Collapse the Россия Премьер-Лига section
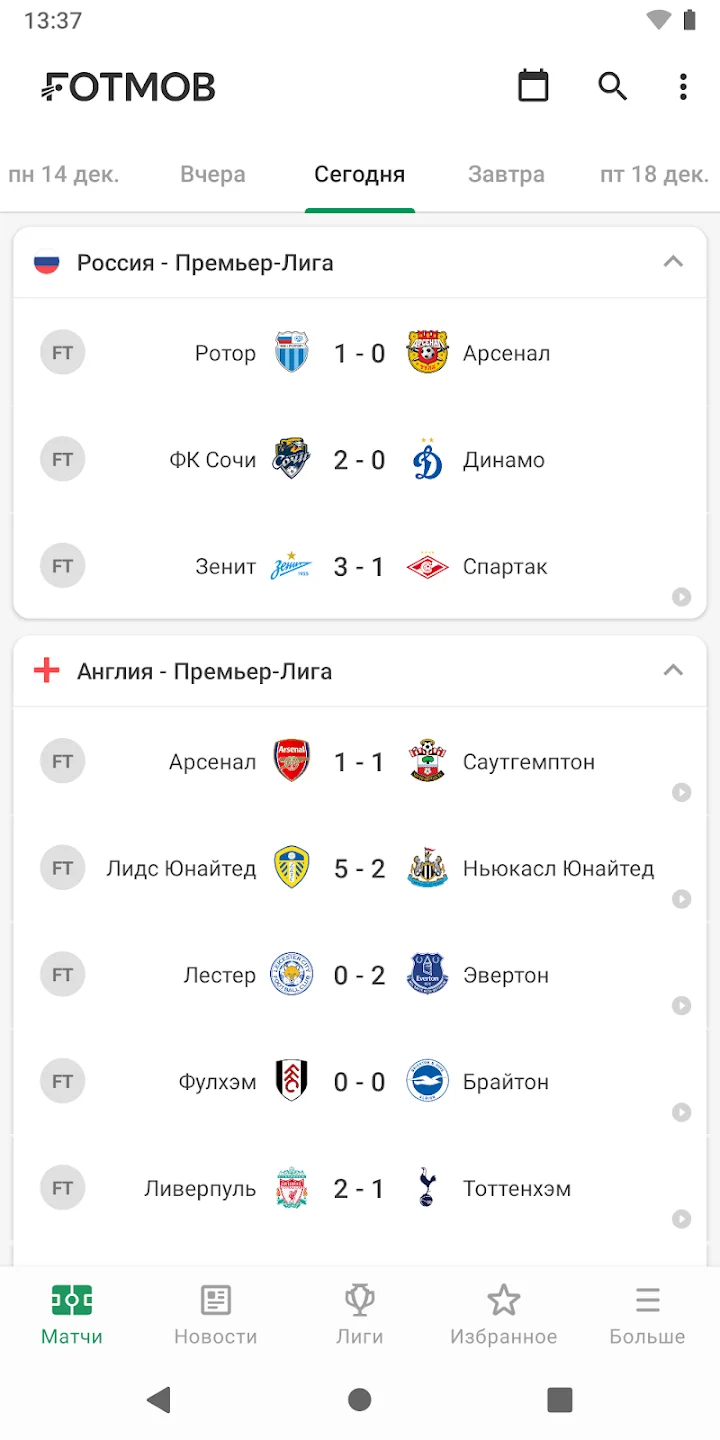The width and height of the screenshot is (720, 1440). coord(673,262)
